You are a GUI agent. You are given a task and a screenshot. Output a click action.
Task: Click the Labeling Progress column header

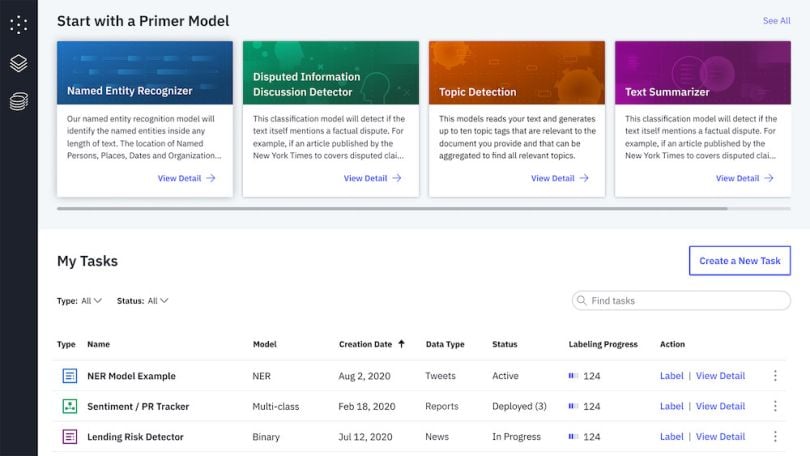(x=603, y=344)
